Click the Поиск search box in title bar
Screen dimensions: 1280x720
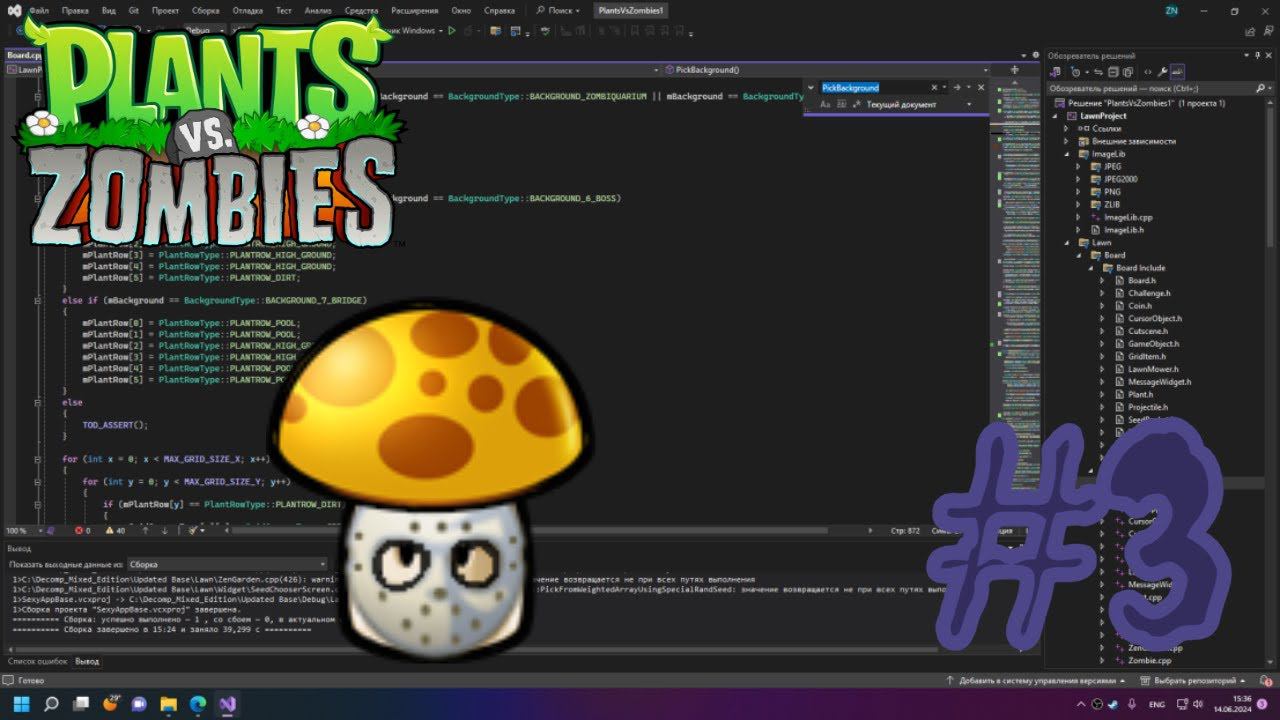(558, 10)
